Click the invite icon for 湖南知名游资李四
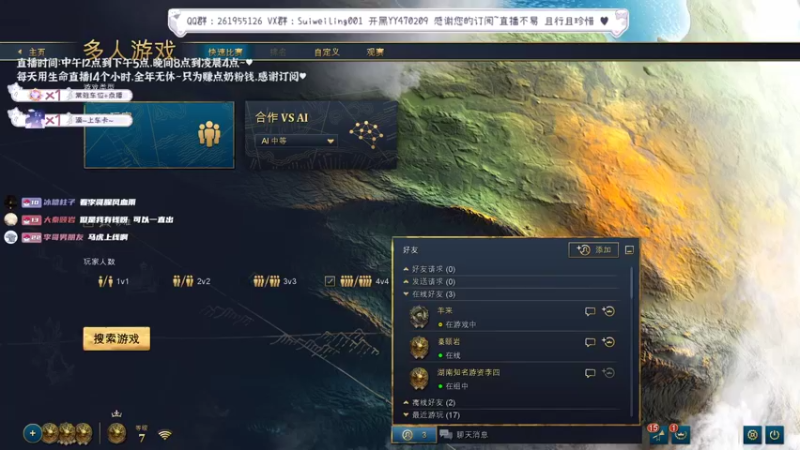This screenshot has height=450, width=800. pos(608,373)
